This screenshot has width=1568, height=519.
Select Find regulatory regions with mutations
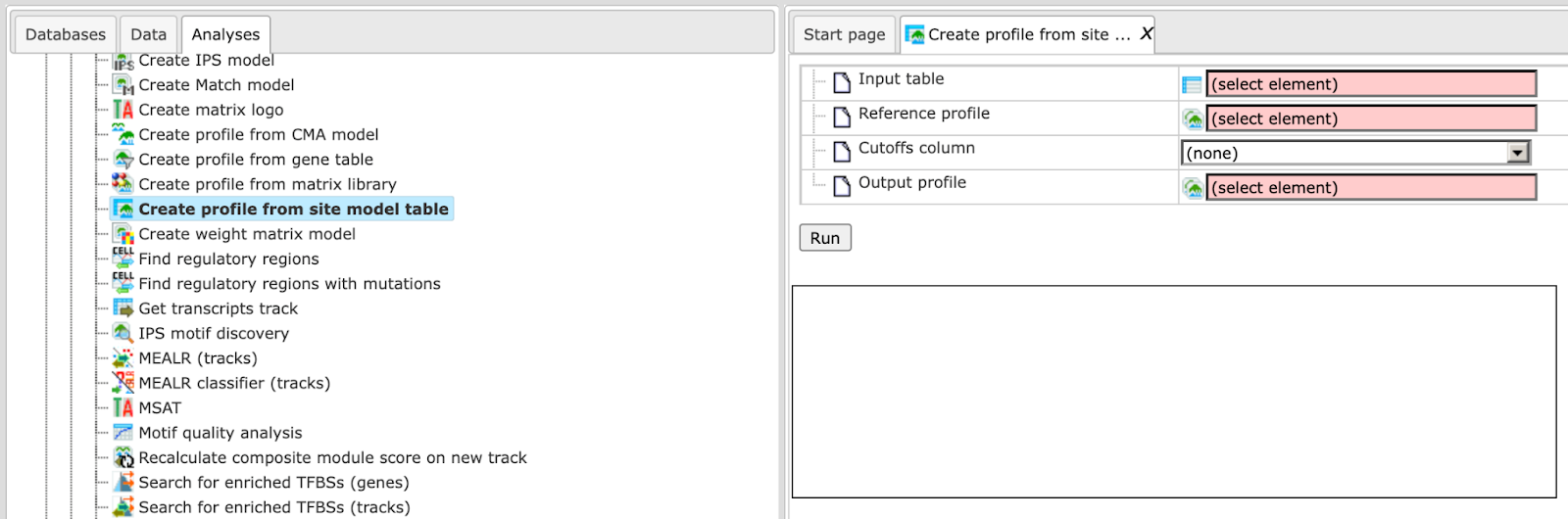289,284
